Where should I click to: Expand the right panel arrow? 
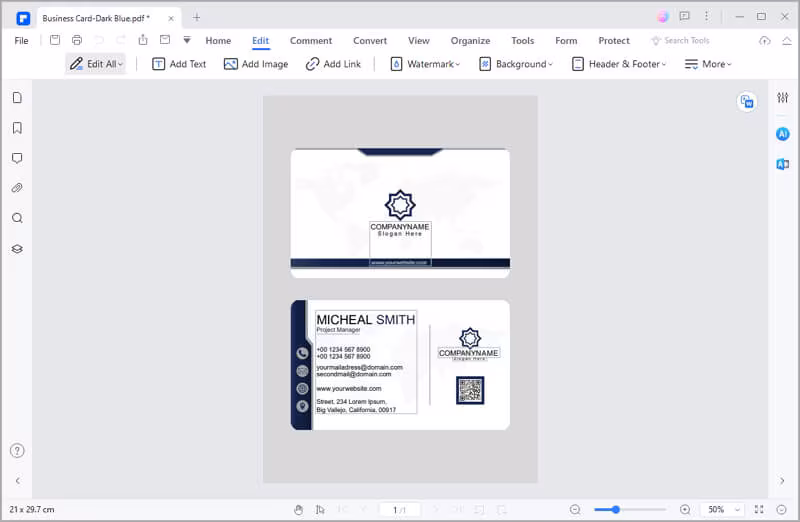click(782, 481)
